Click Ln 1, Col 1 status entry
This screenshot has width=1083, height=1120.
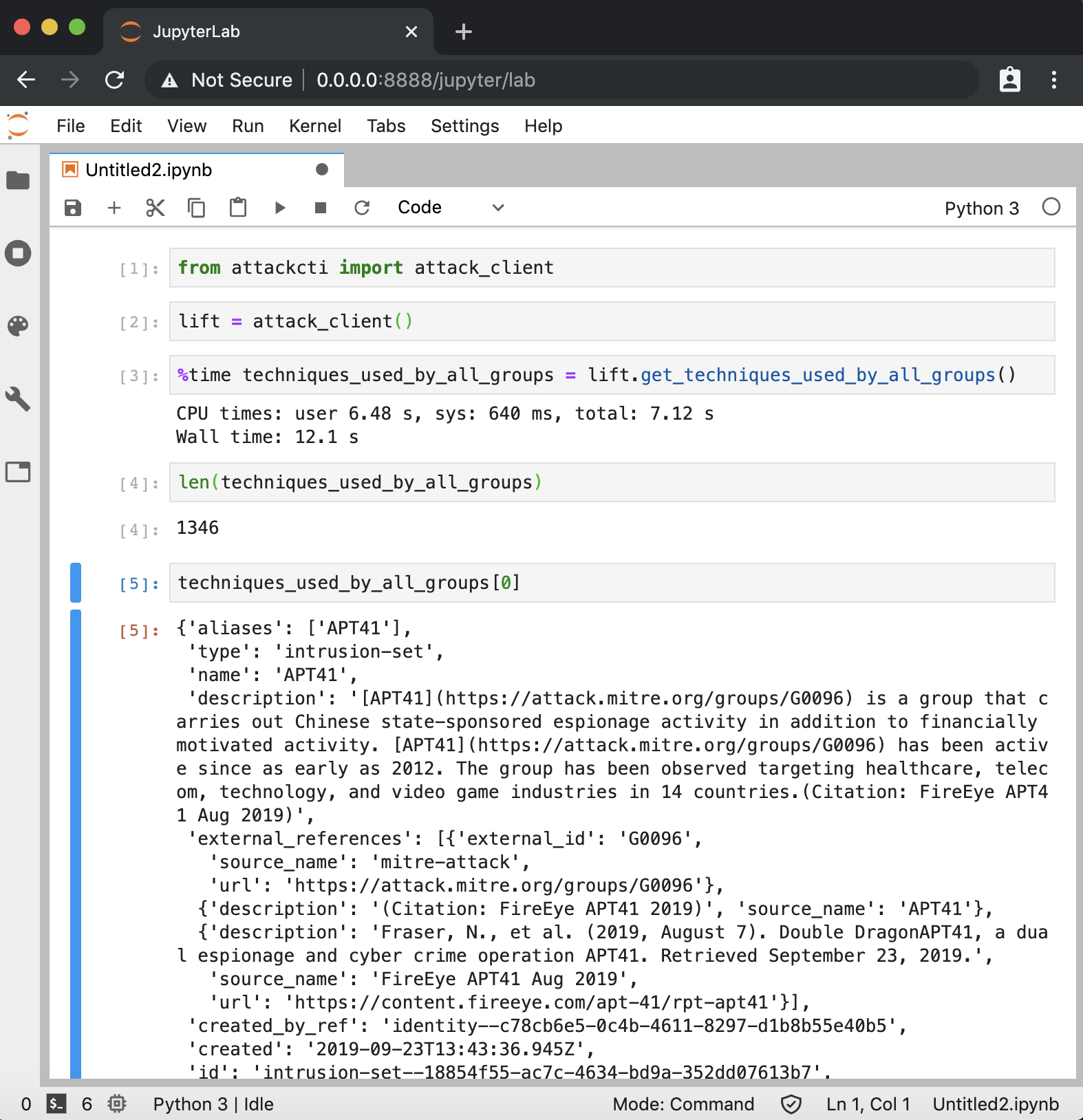pos(868,1104)
